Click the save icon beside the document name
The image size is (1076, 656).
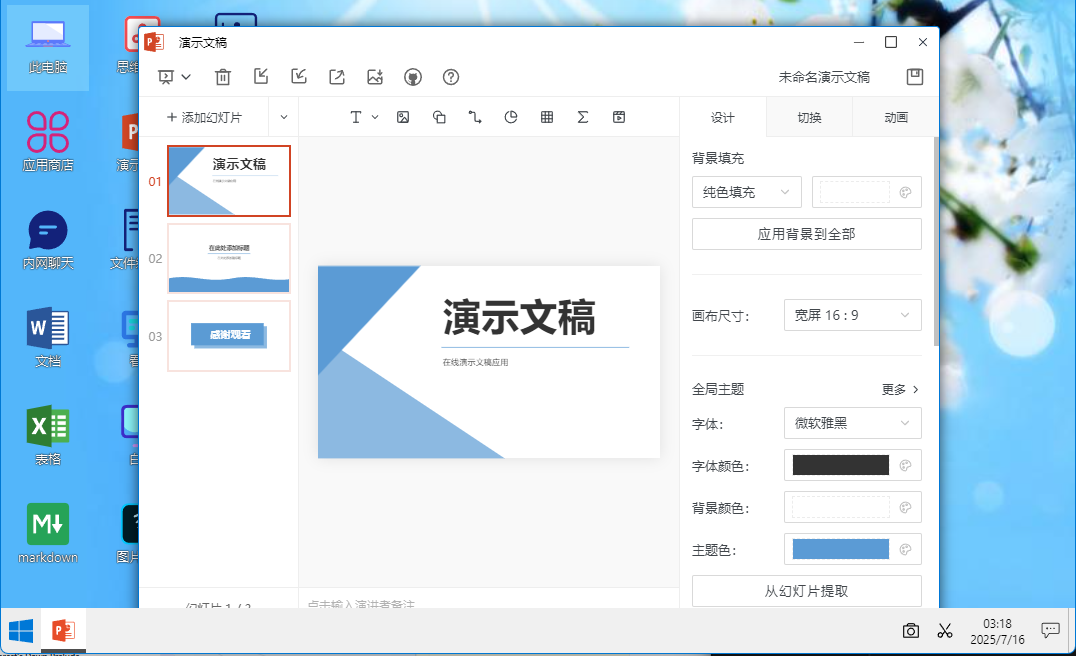pyautogui.click(x=915, y=77)
